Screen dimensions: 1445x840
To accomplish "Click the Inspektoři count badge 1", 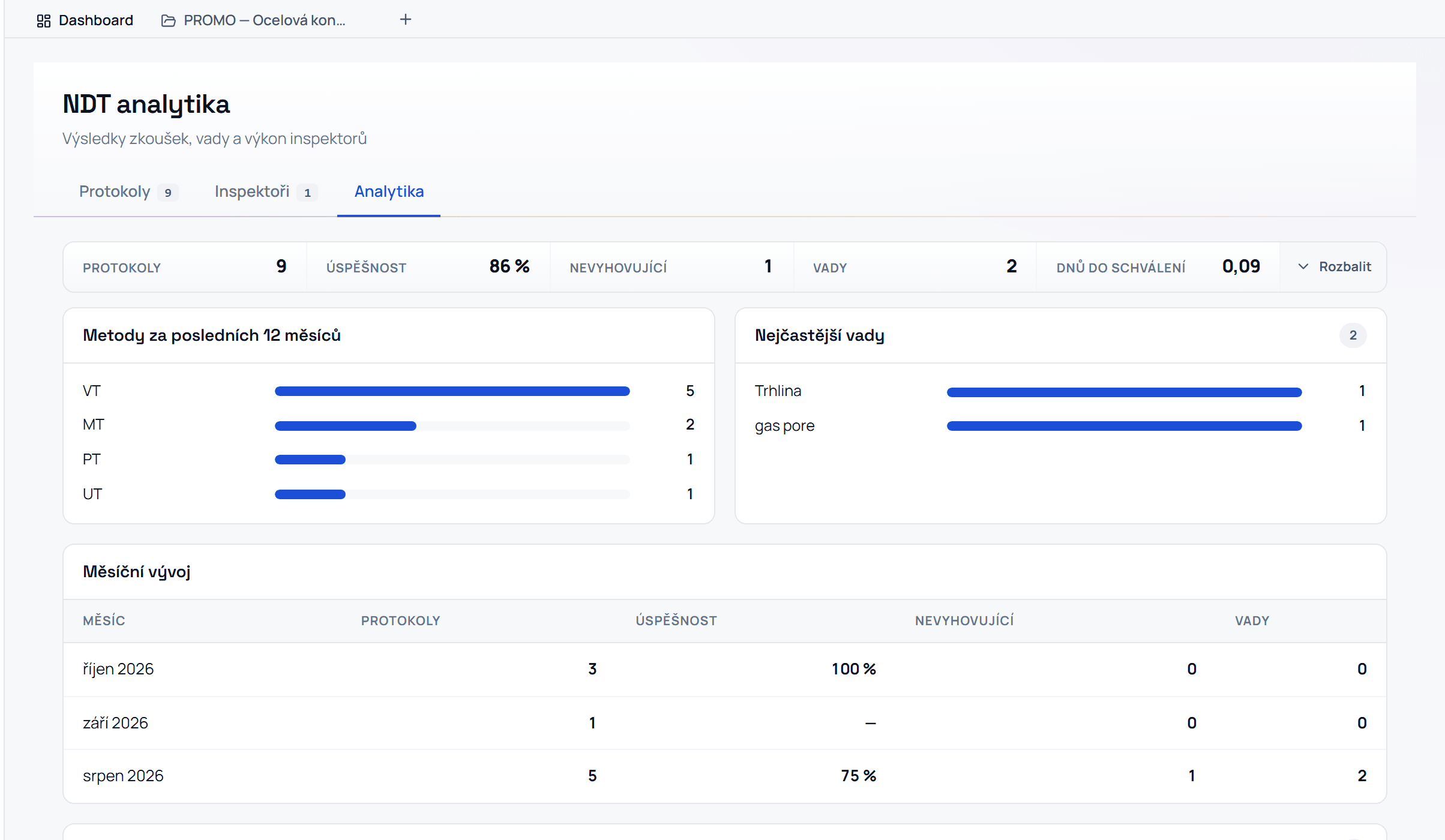I will coord(307,193).
